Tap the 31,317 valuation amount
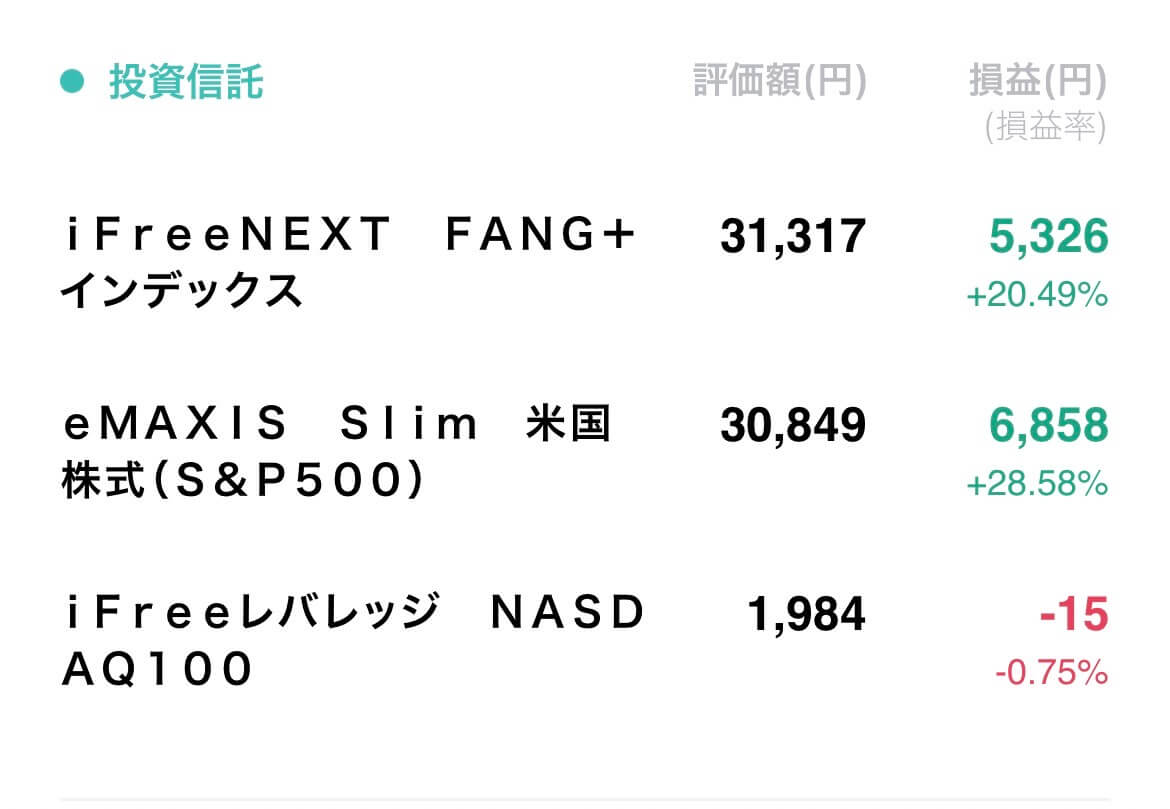Viewport: 1170px width, 809px height. click(x=792, y=237)
